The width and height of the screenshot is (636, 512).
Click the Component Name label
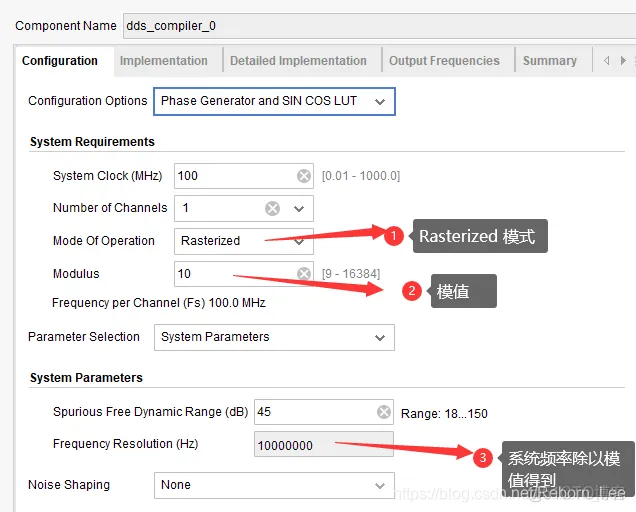[66, 26]
